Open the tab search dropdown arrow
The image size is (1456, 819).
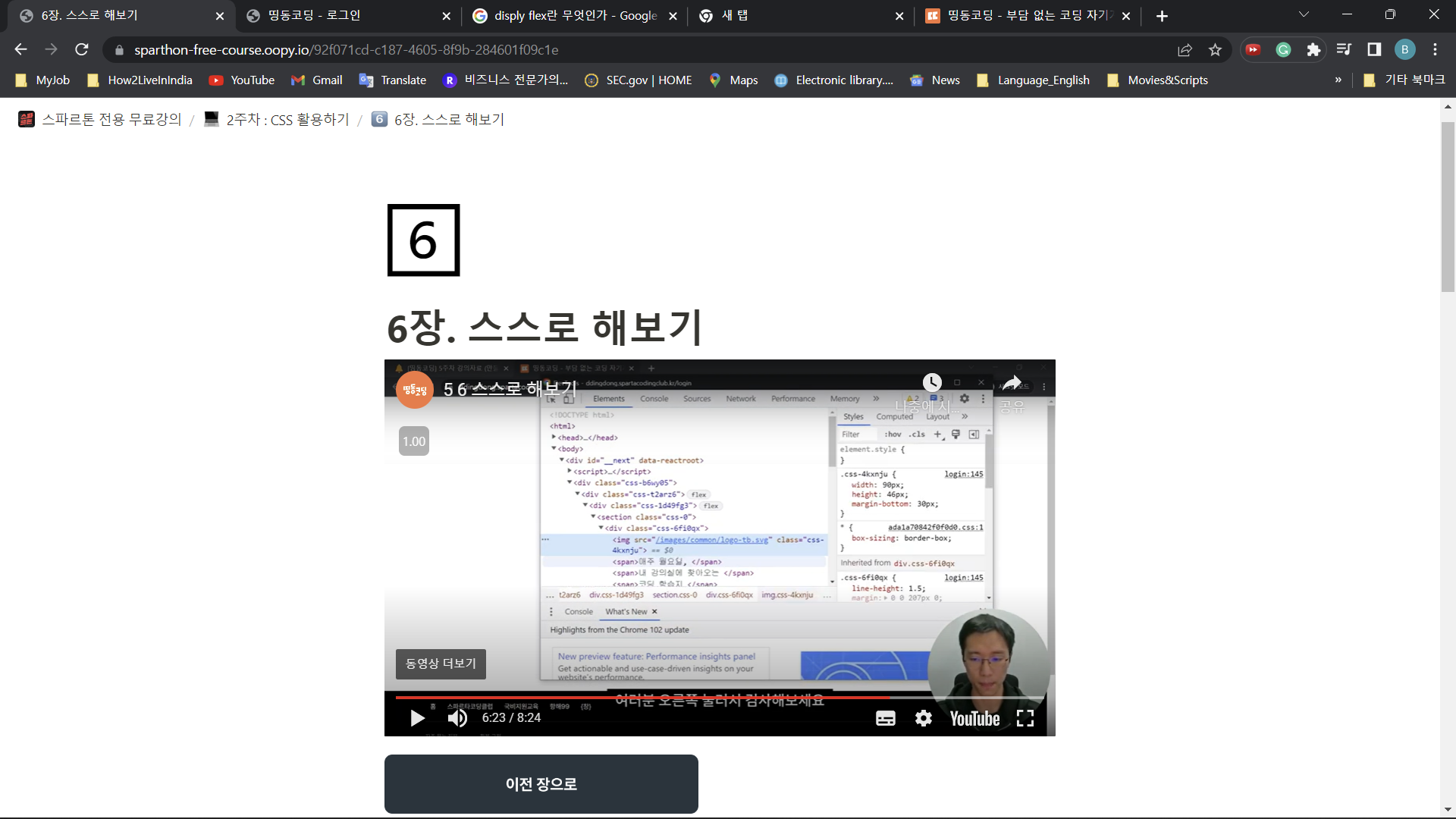click(1304, 14)
